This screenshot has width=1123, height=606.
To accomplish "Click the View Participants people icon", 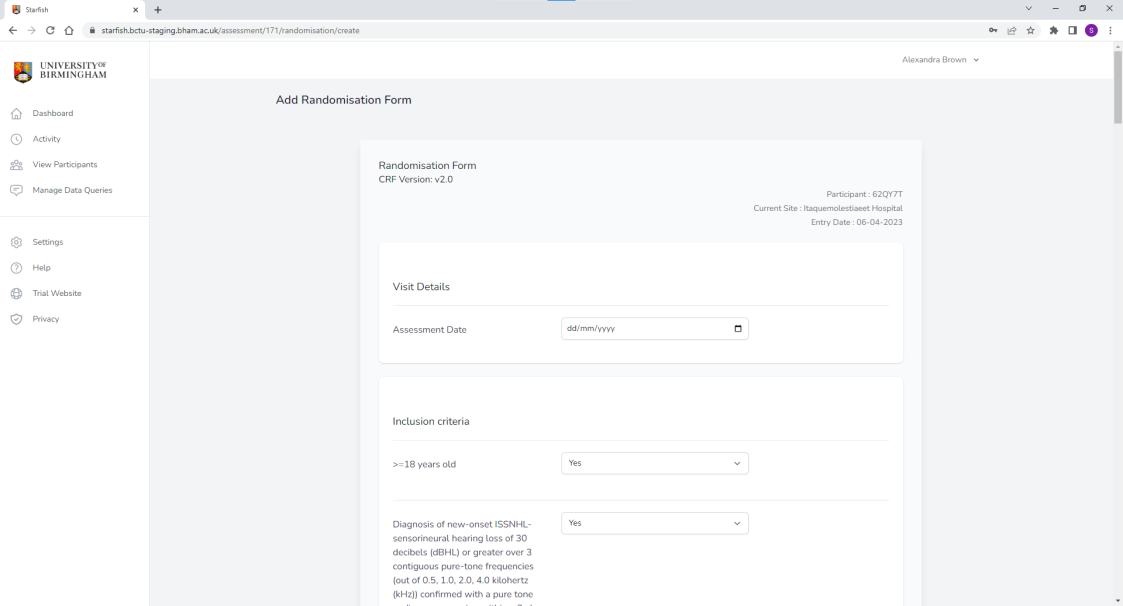I will point(16,165).
